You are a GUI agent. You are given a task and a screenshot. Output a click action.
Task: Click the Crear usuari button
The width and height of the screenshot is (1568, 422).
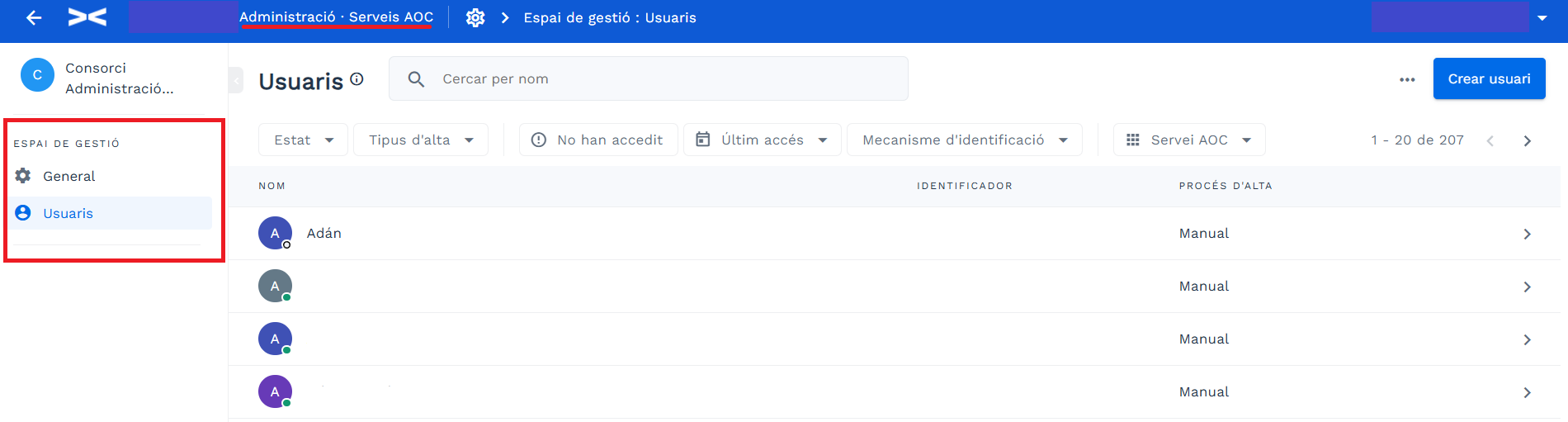click(1489, 78)
